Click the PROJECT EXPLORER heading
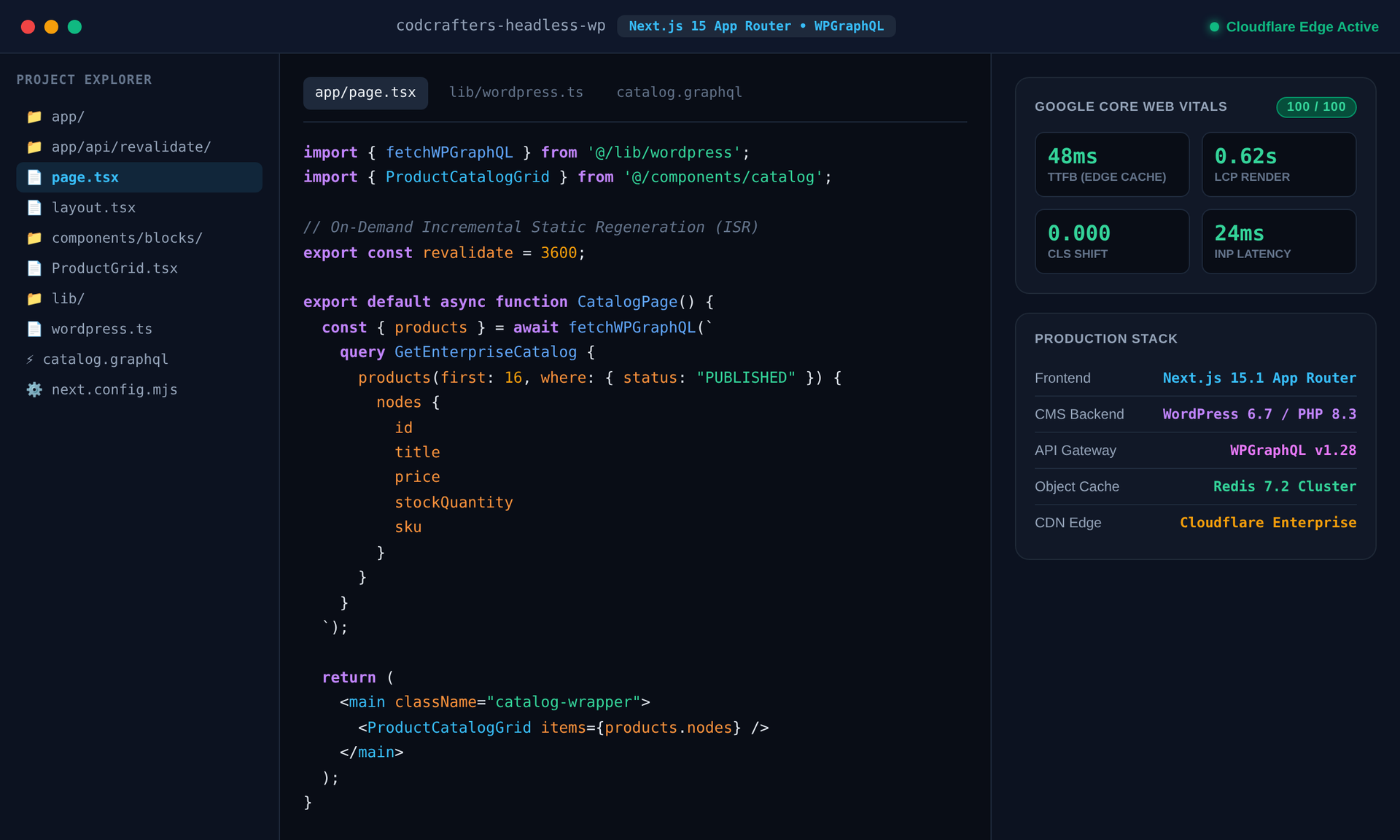This screenshot has width=1400, height=840. pos(85,79)
